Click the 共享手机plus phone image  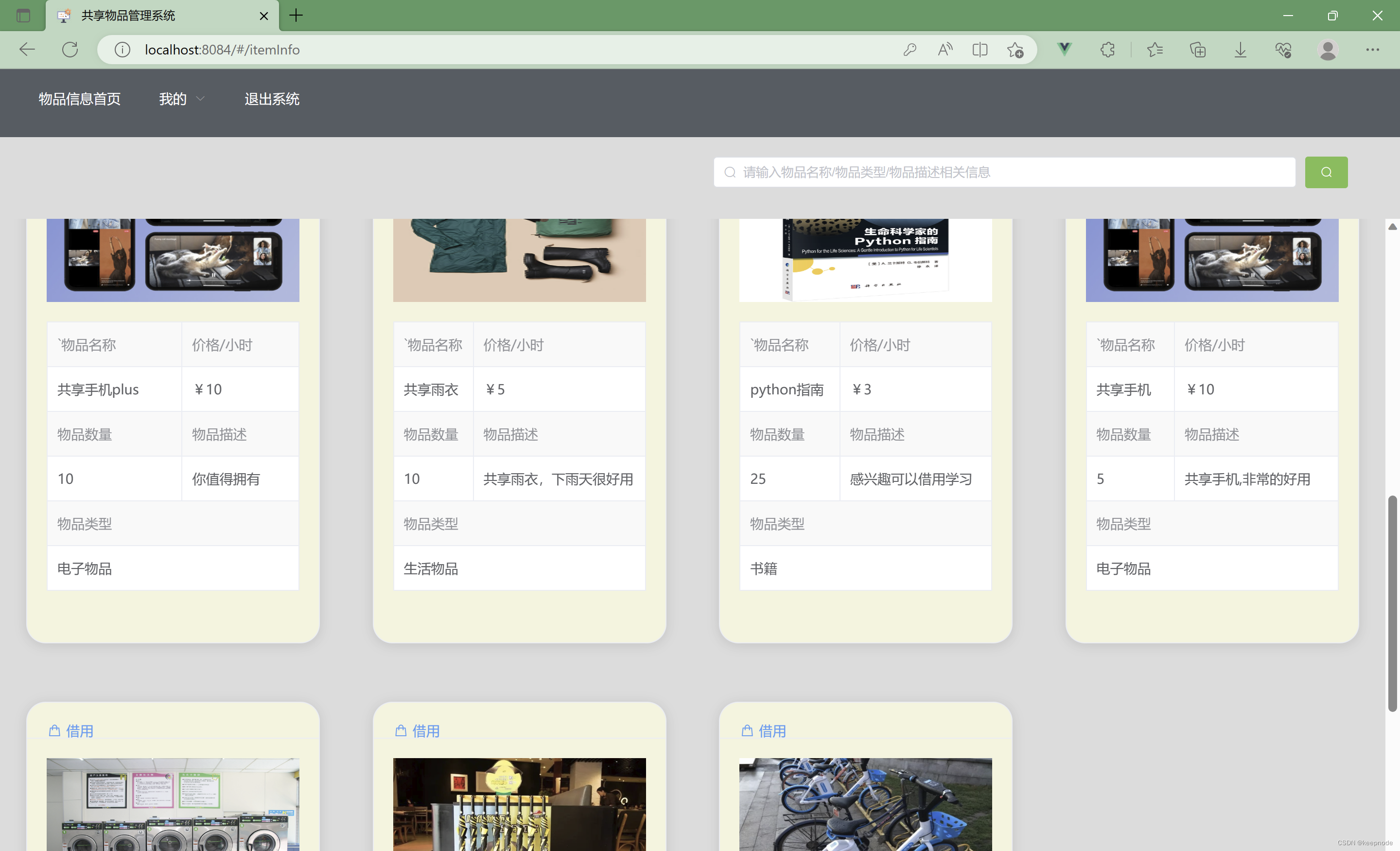(x=173, y=260)
